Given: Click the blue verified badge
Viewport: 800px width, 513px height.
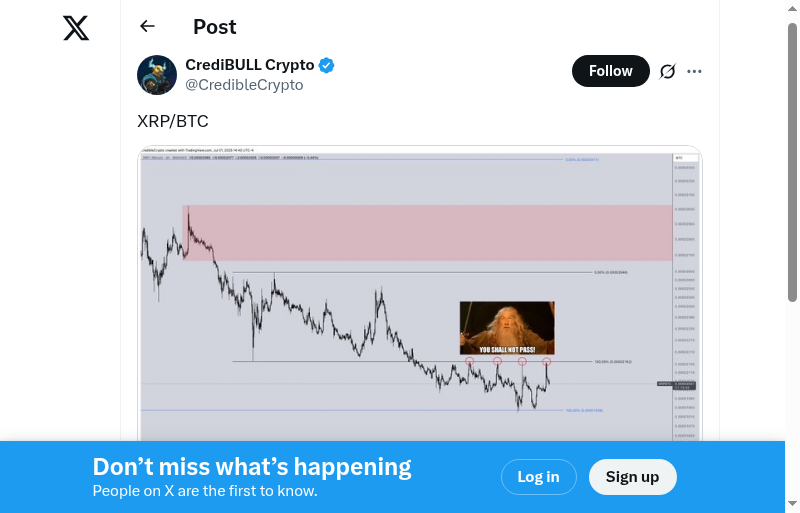Looking at the screenshot, I should point(327,65).
